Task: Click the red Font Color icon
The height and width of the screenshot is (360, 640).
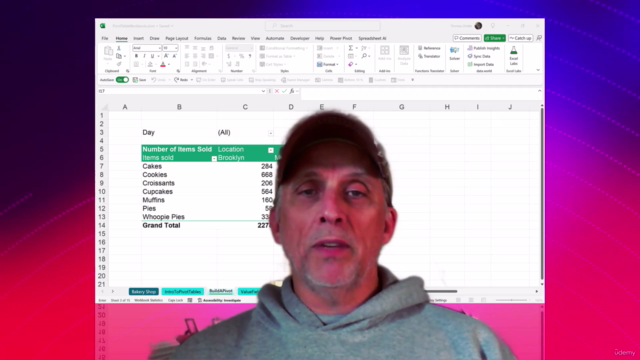Action: (x=163, y=64)
